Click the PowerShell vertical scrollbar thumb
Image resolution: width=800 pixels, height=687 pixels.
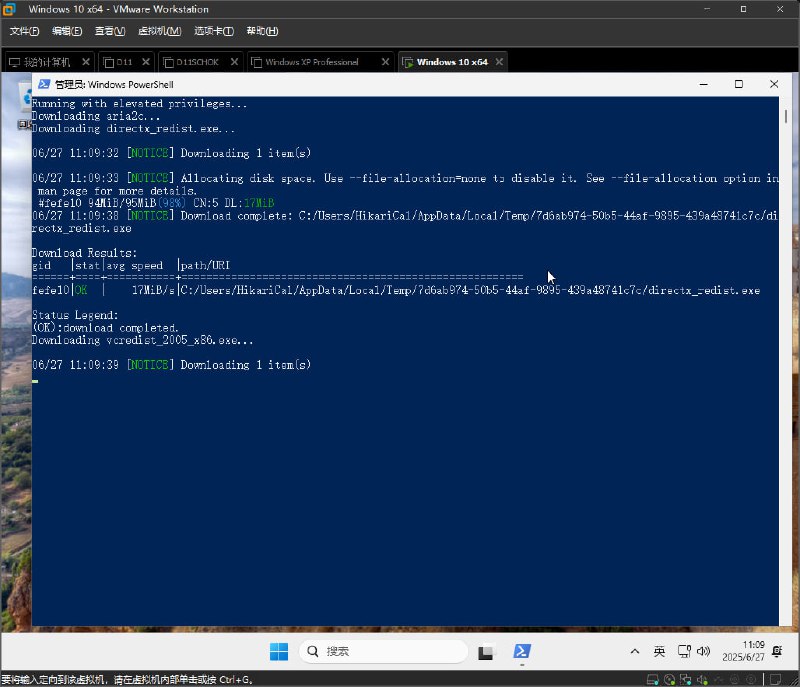click(786, 116)
